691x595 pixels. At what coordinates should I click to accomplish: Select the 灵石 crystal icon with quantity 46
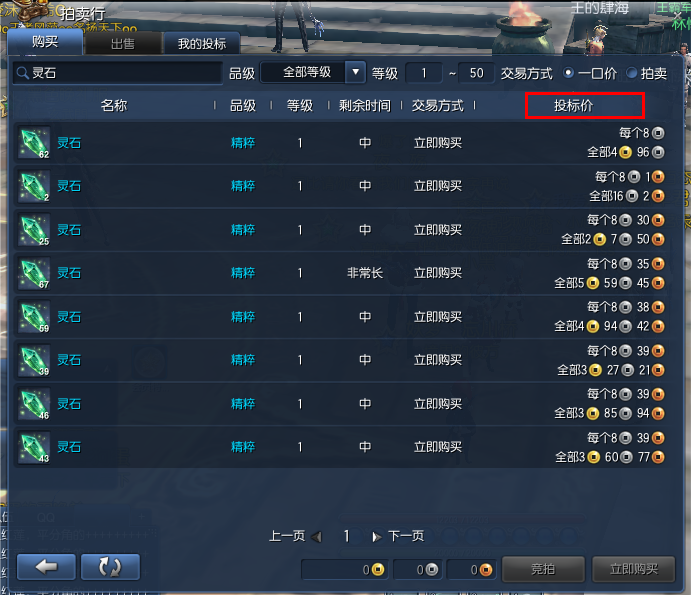point(34,404)
